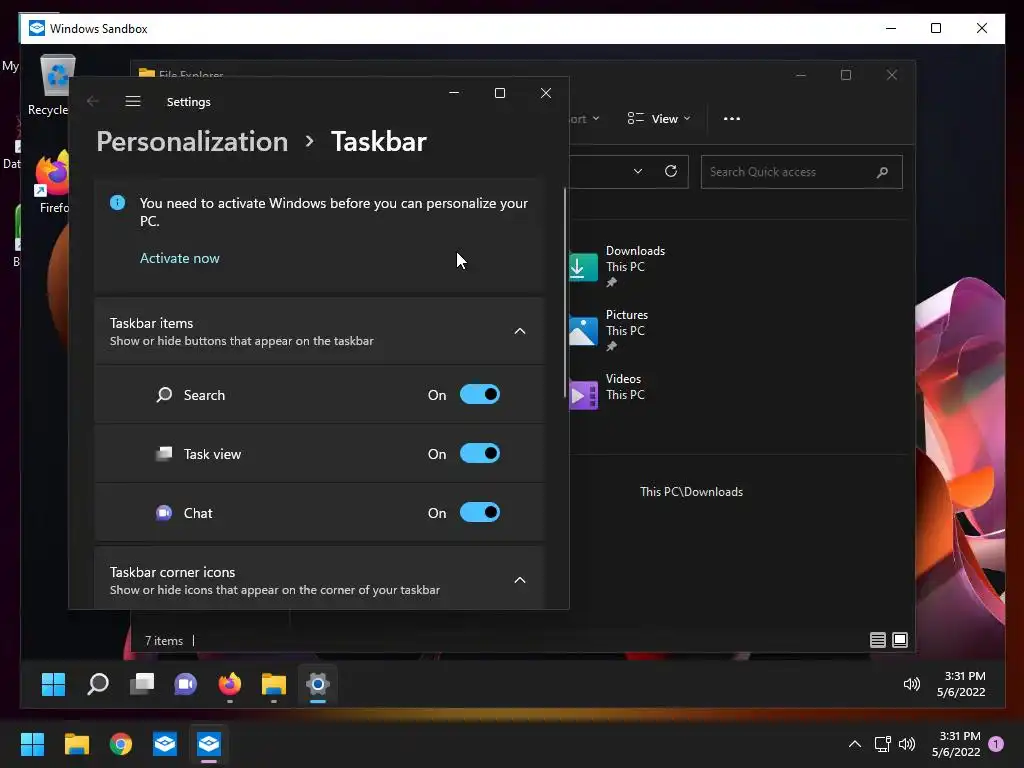Collapse Taskbar items section
The width and height of the screenshot is (1024, 768).
coord(520,331)
